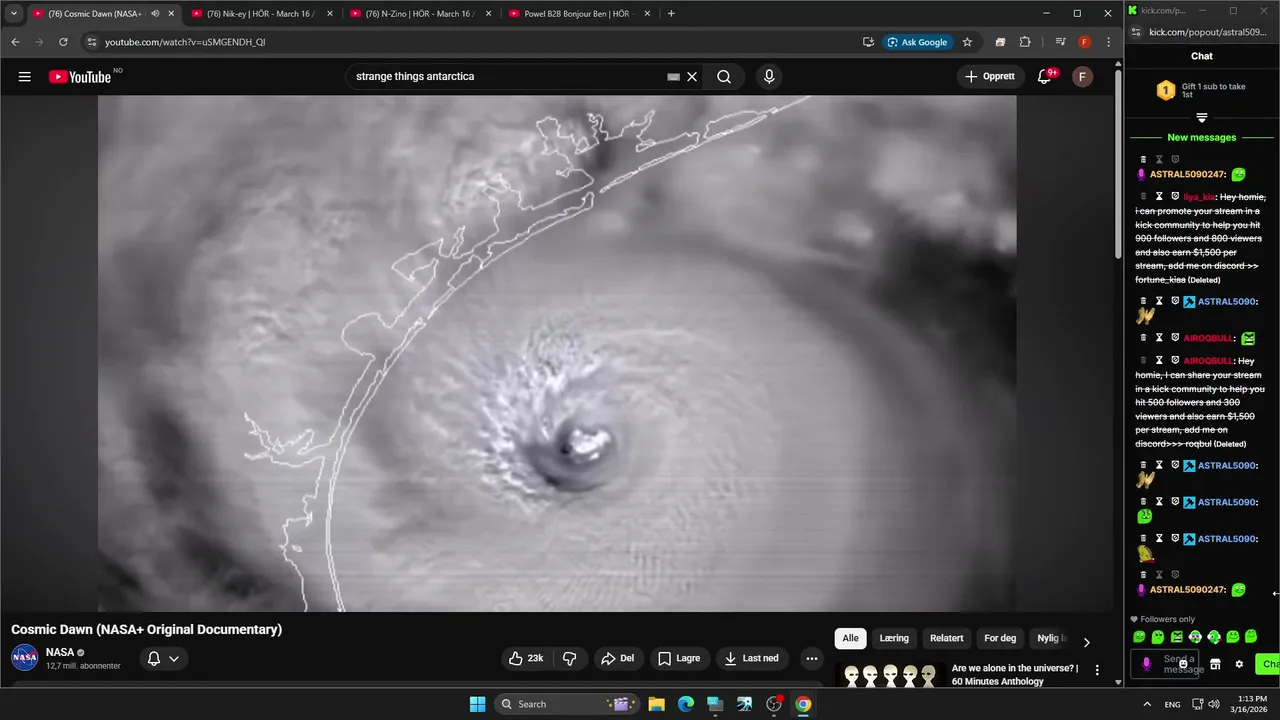Clear the YouTube search query with X

691,77
